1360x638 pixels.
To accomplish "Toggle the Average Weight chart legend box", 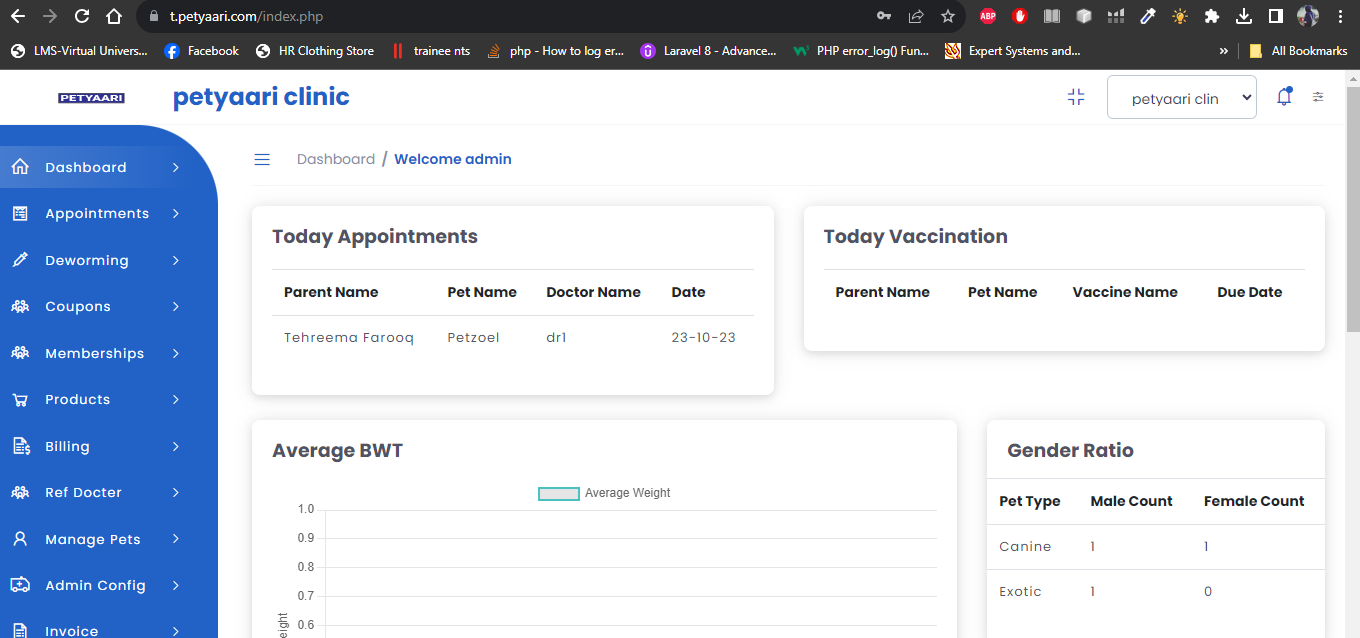I will 559,493.
